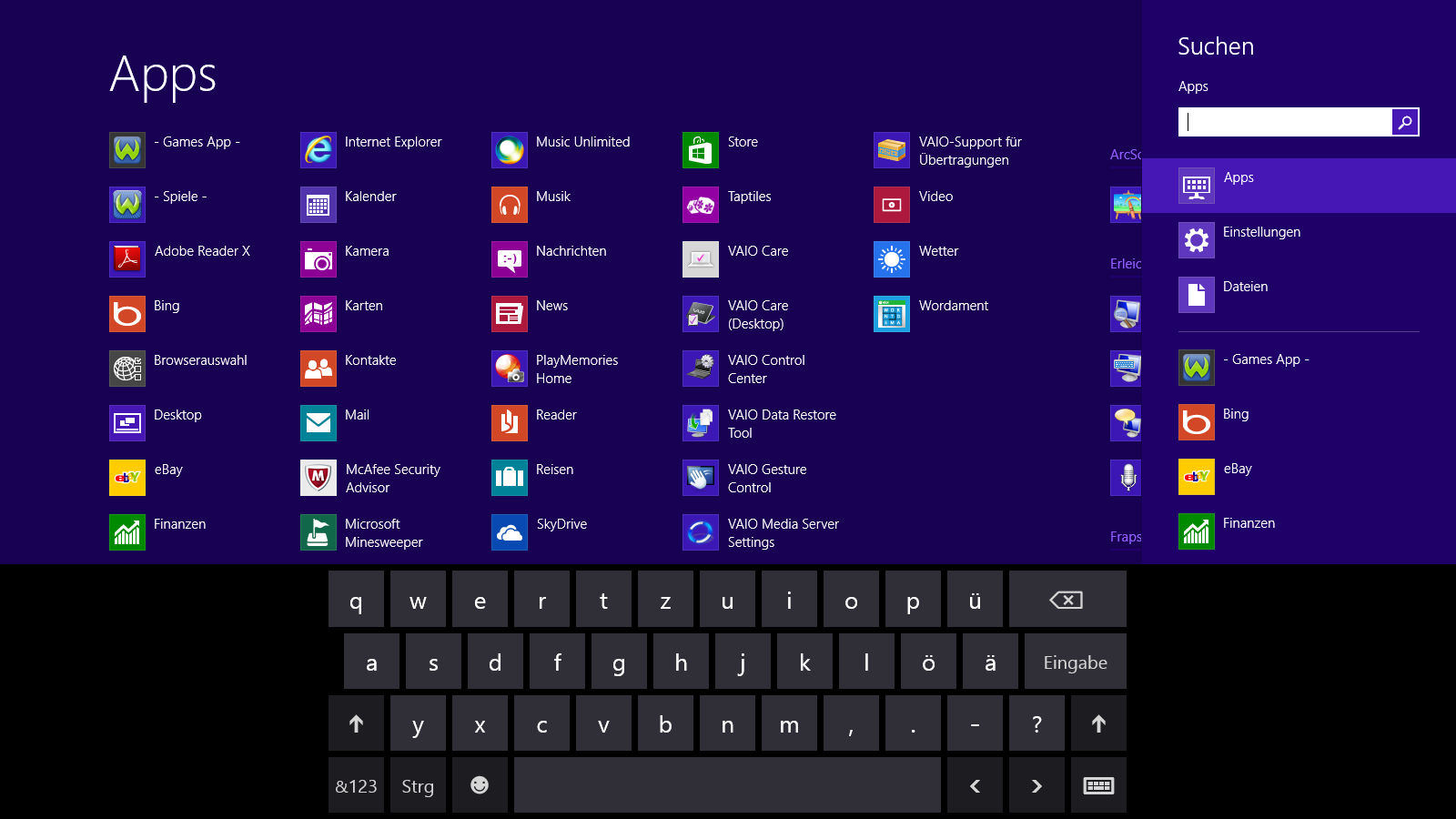Launch the Taptiles game icon
Image resolution: width=1456 pixels, height=819 pixels.
701,205
